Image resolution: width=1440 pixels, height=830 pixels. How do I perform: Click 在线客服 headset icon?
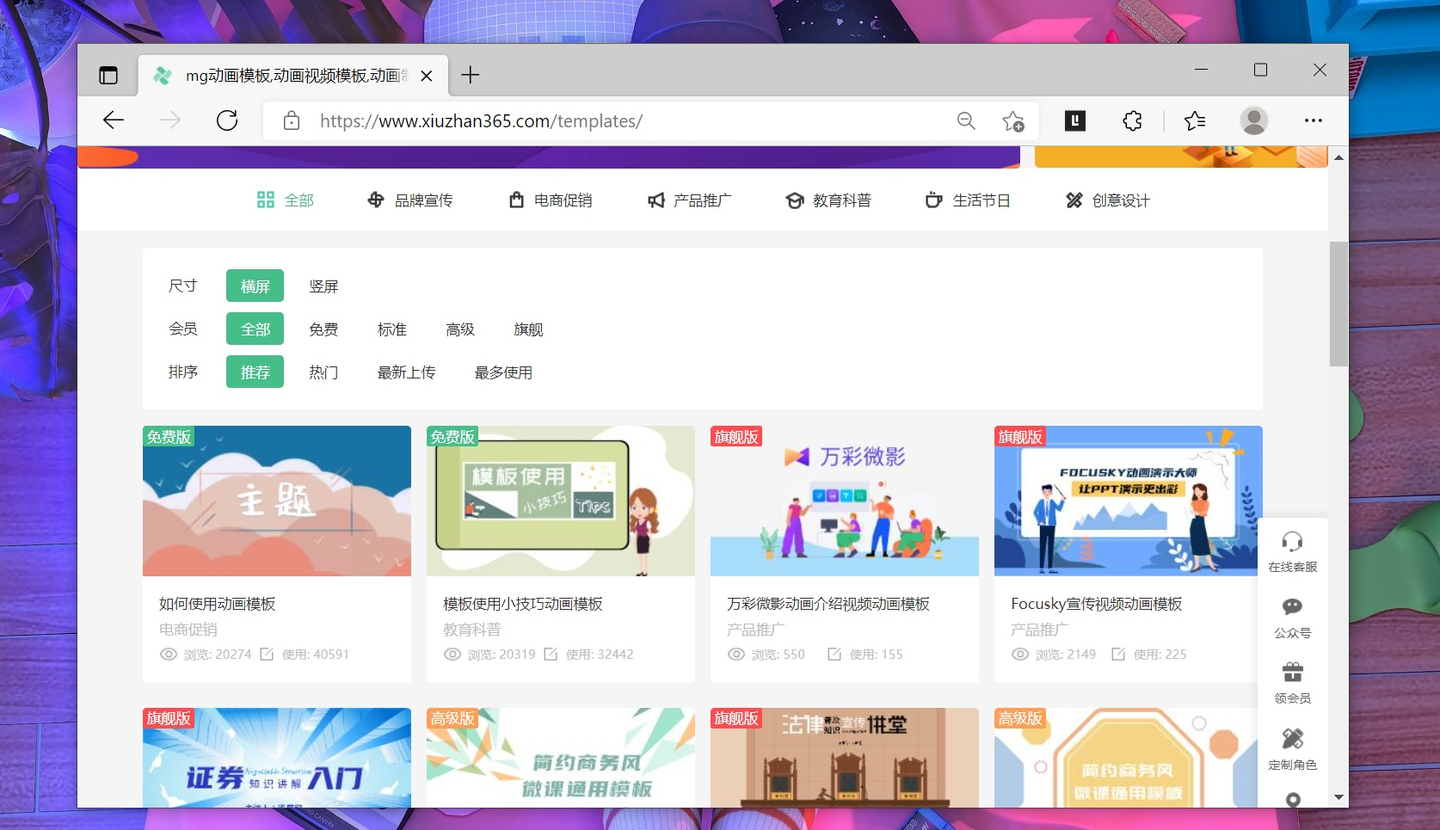tap(1292, 542)
